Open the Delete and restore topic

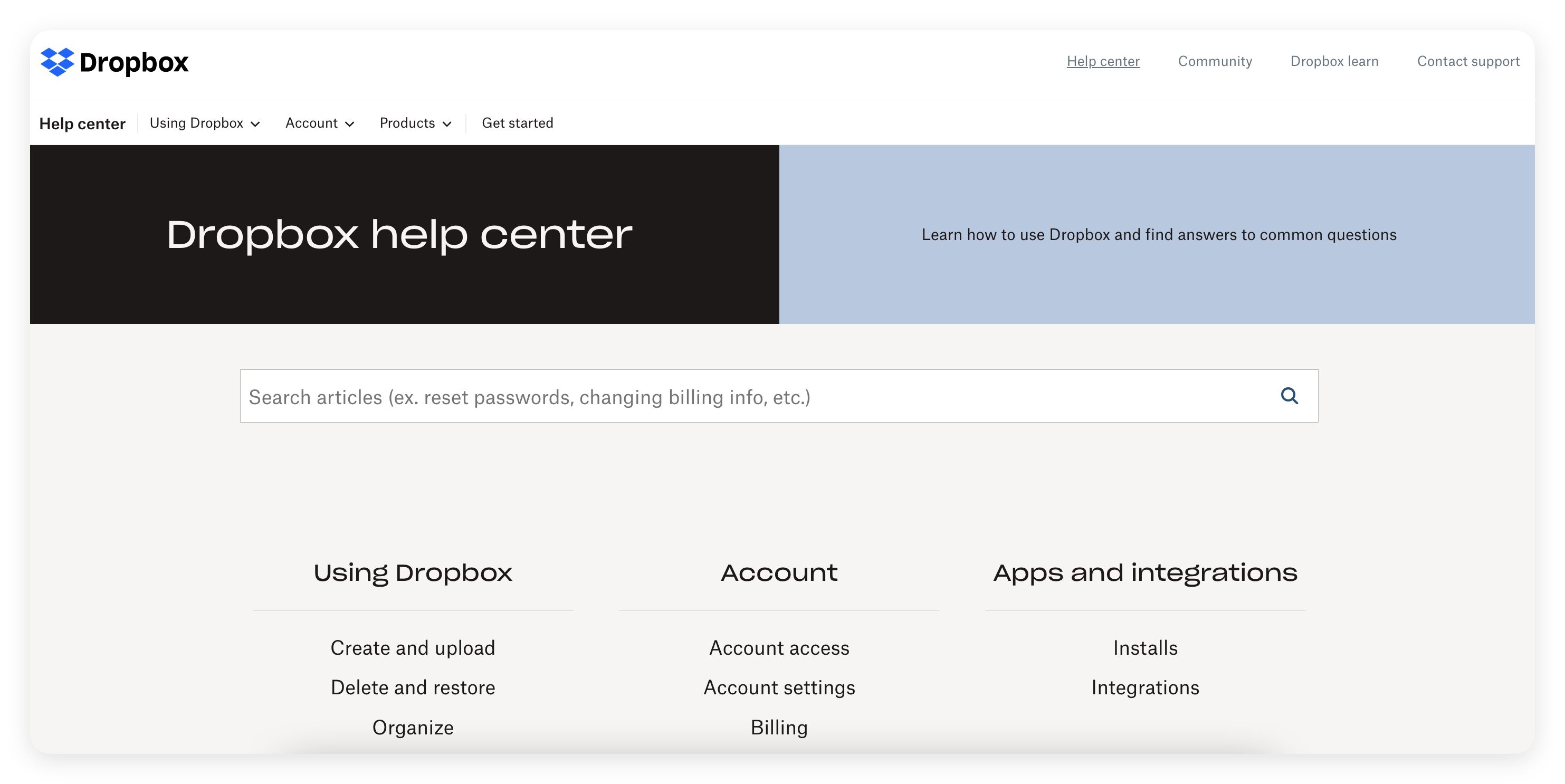413,687
